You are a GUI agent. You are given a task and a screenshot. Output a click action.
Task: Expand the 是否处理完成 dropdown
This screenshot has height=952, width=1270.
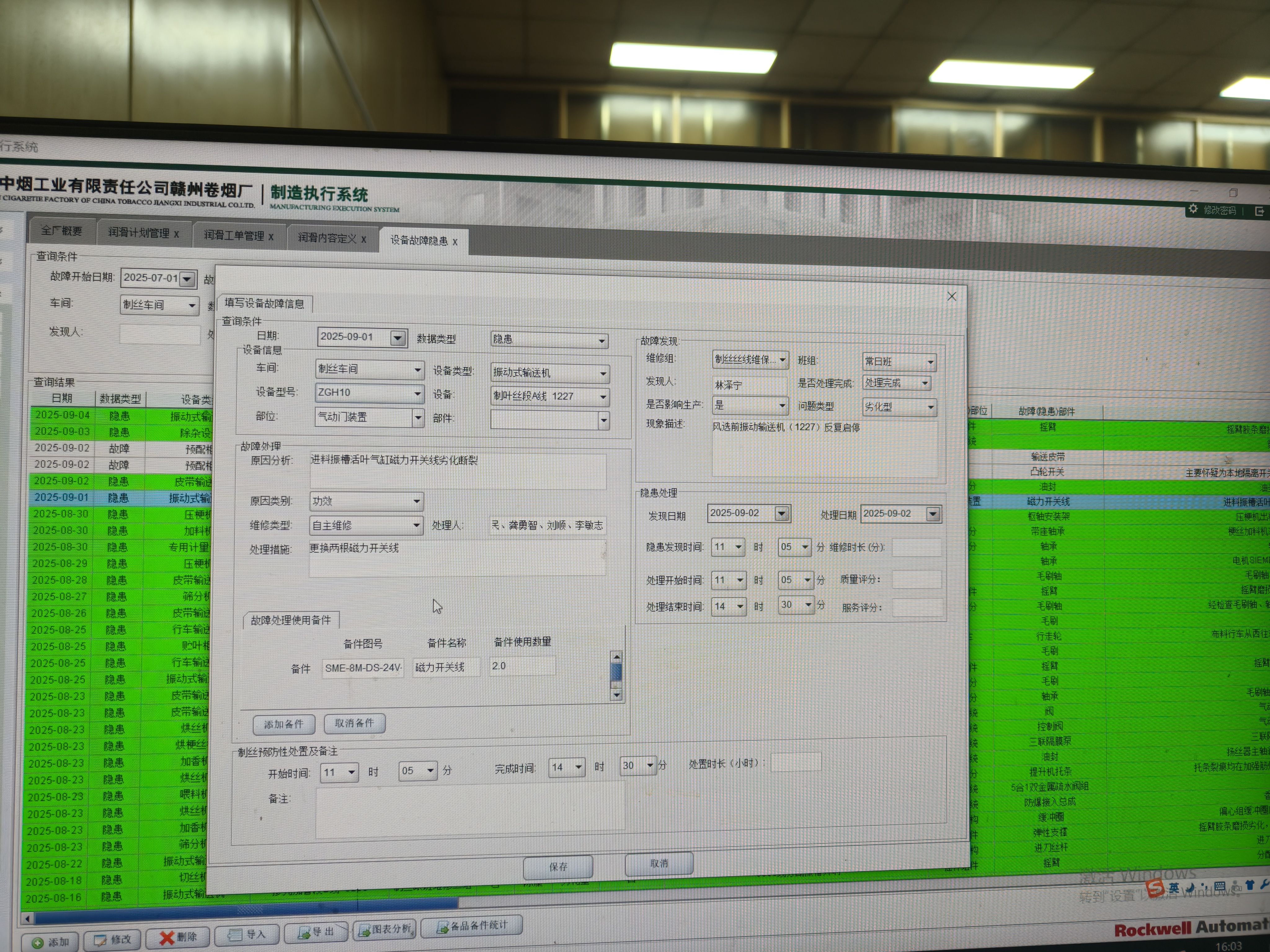tap(925, 383)
